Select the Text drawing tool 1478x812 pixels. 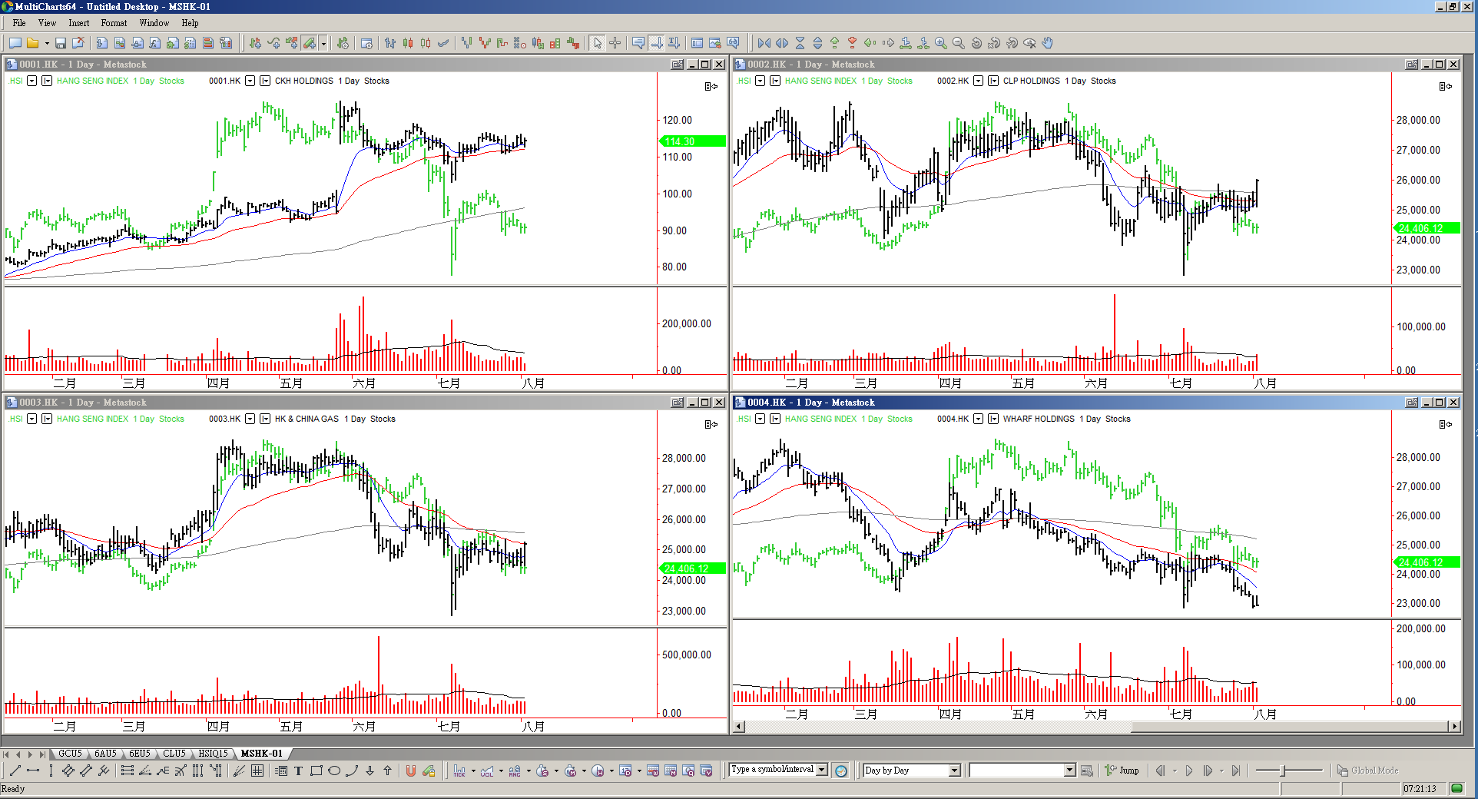(x=298, y=771)
